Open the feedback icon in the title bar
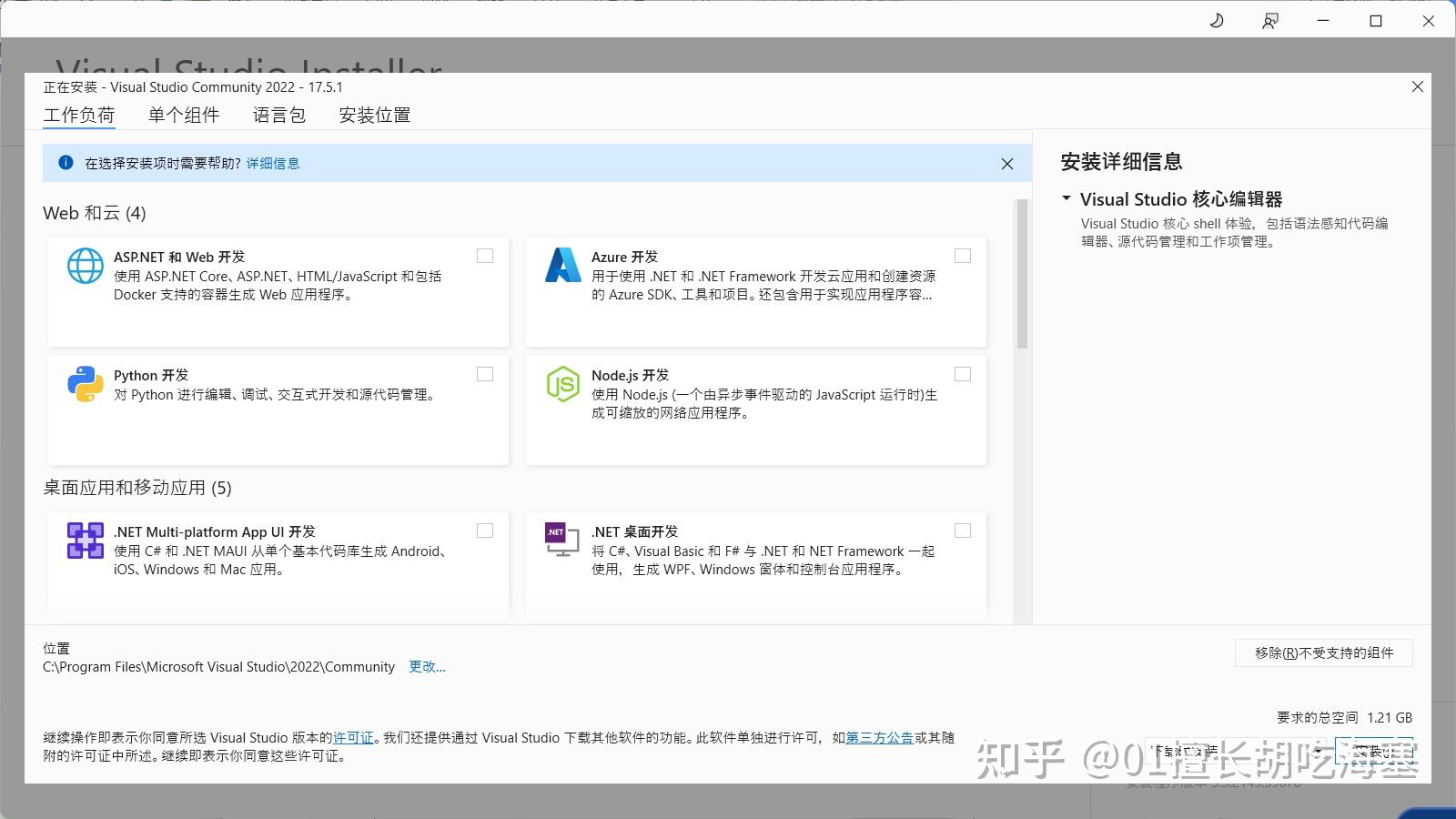The width and height of the screenshot is (1456, 819). click(1270, 20)
